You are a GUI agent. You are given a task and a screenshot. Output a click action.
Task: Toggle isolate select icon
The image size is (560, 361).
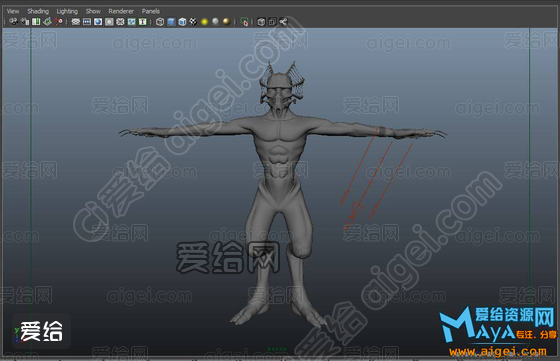[x=245, y=22]
